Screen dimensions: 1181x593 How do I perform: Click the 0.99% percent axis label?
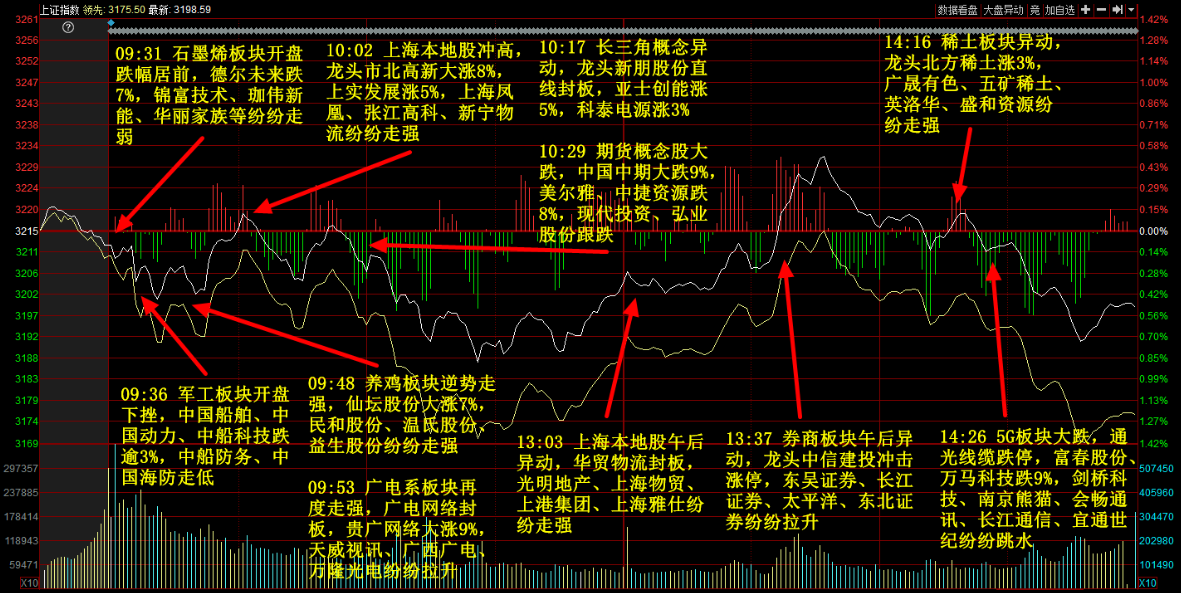1153,379
